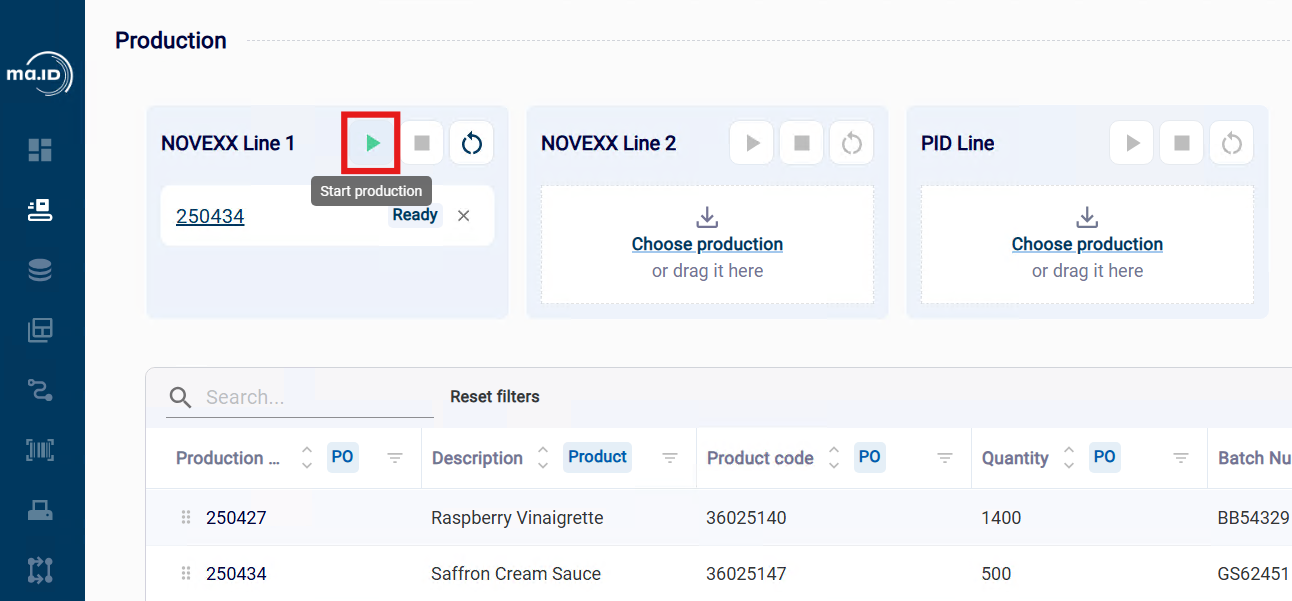Open the workflow nodes icon in sidebar
The image size is (1292, 601).
click(40, 570)
